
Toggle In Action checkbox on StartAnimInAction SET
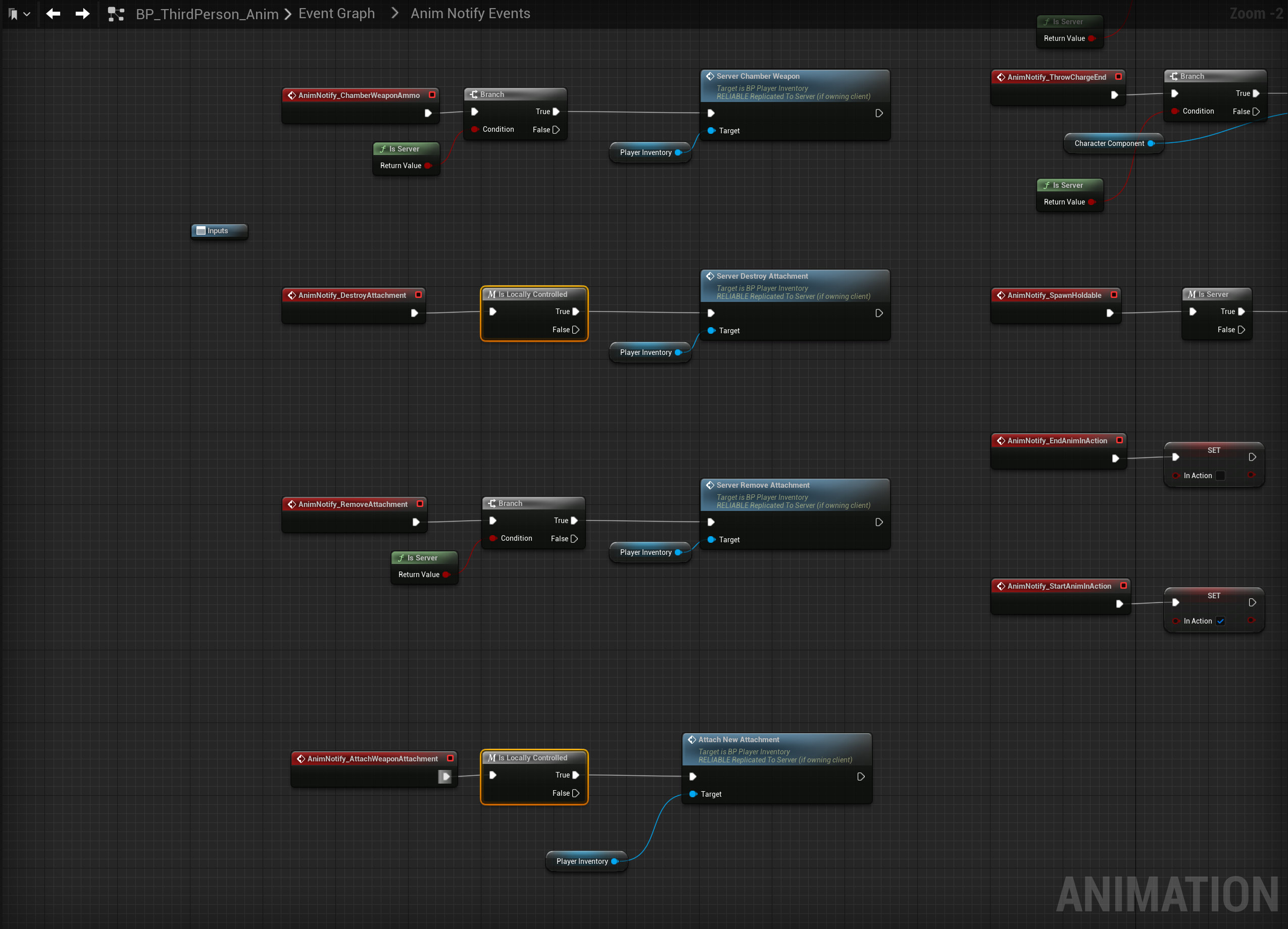point(1220,621)
